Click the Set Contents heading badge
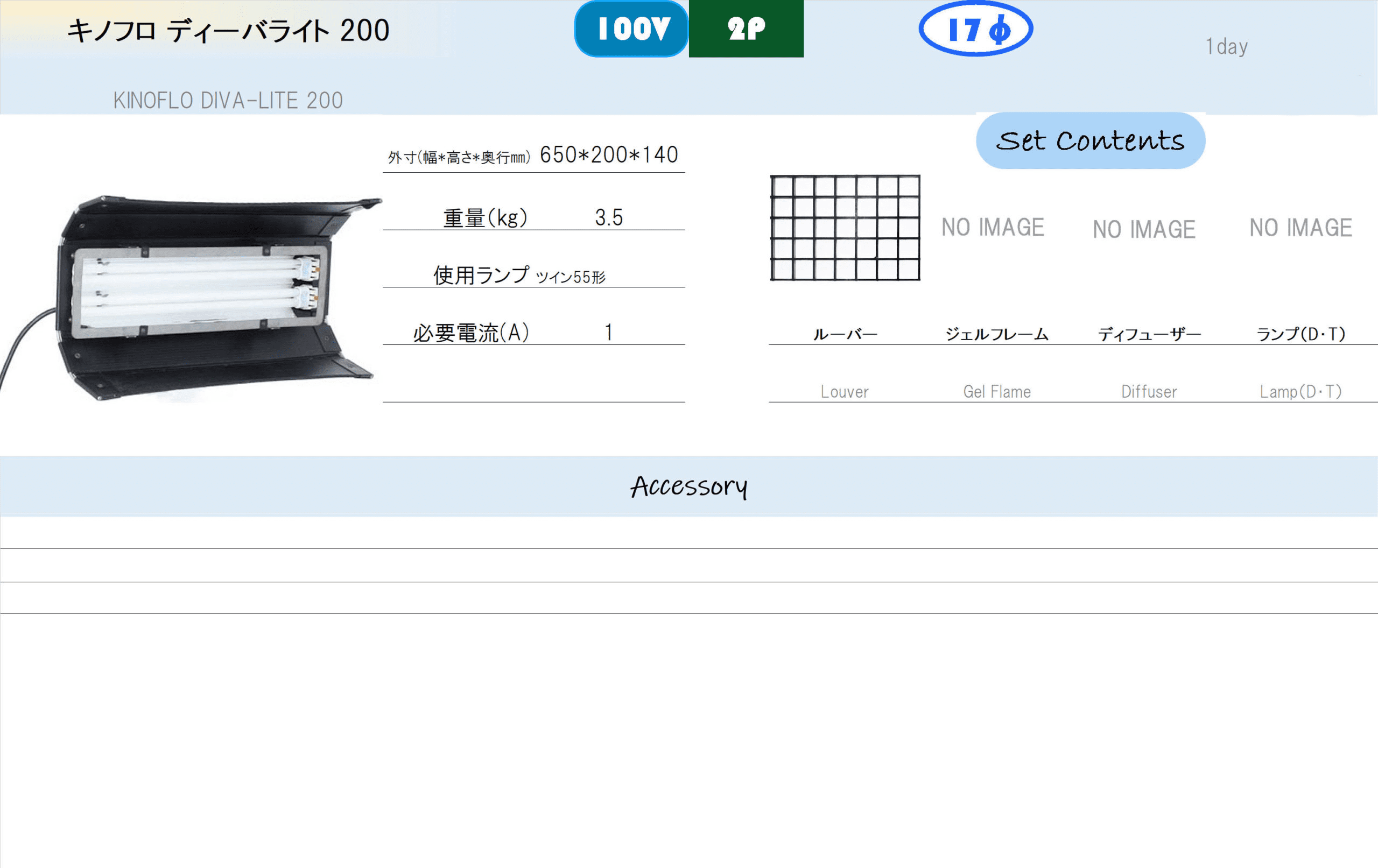Viewport: 1378px width, 868px height. tap(1091, 141)
